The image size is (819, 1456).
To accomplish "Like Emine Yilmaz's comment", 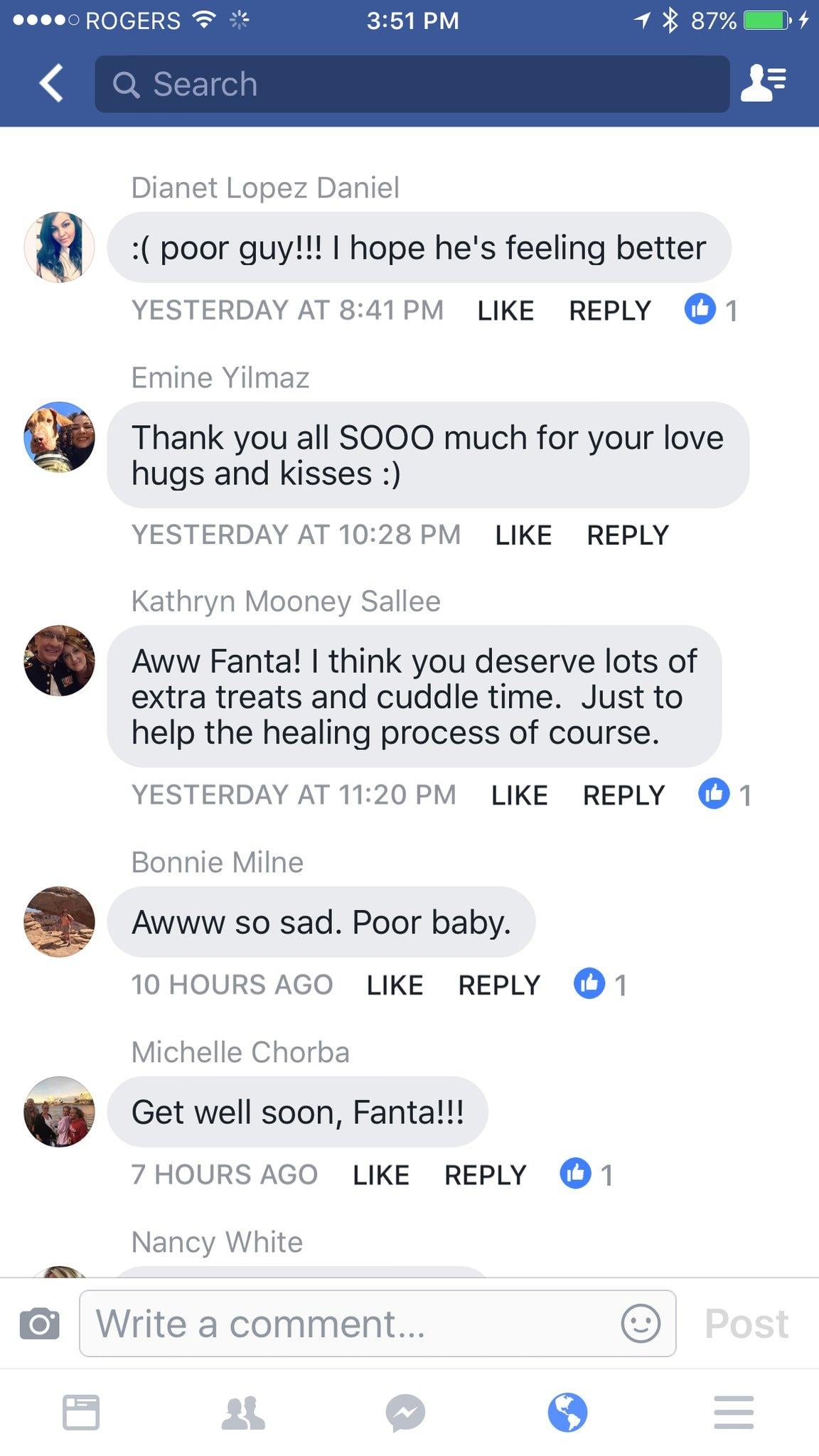I will coord(523,535).
